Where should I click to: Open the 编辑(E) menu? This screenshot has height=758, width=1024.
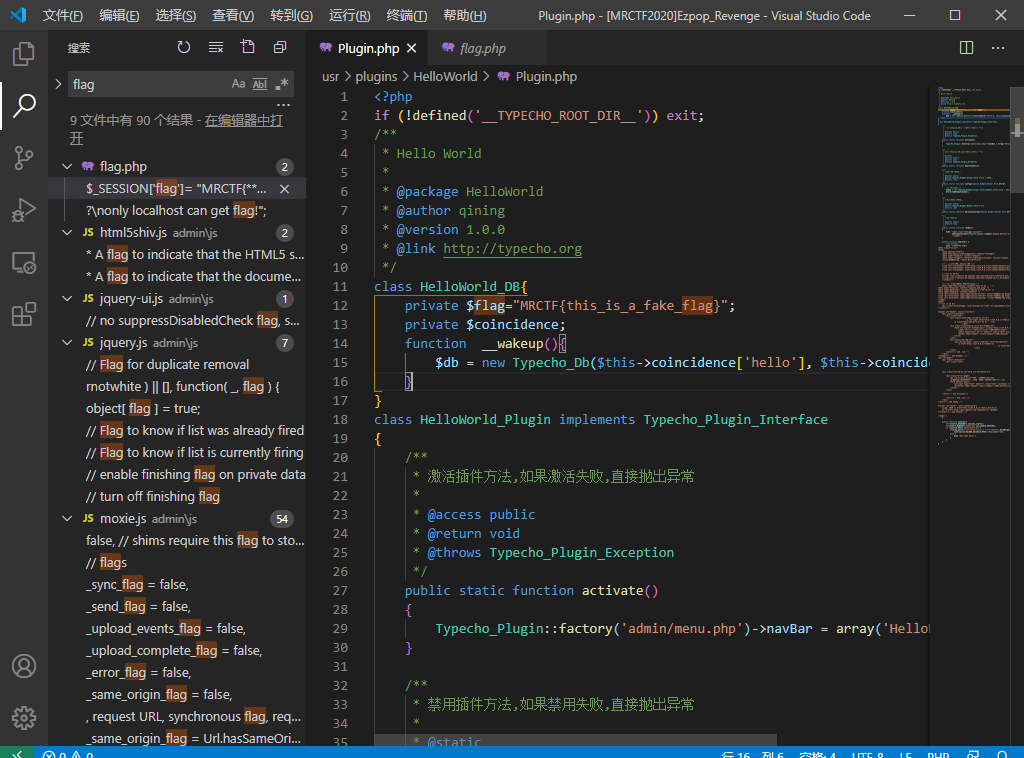(x=119, y=15)
